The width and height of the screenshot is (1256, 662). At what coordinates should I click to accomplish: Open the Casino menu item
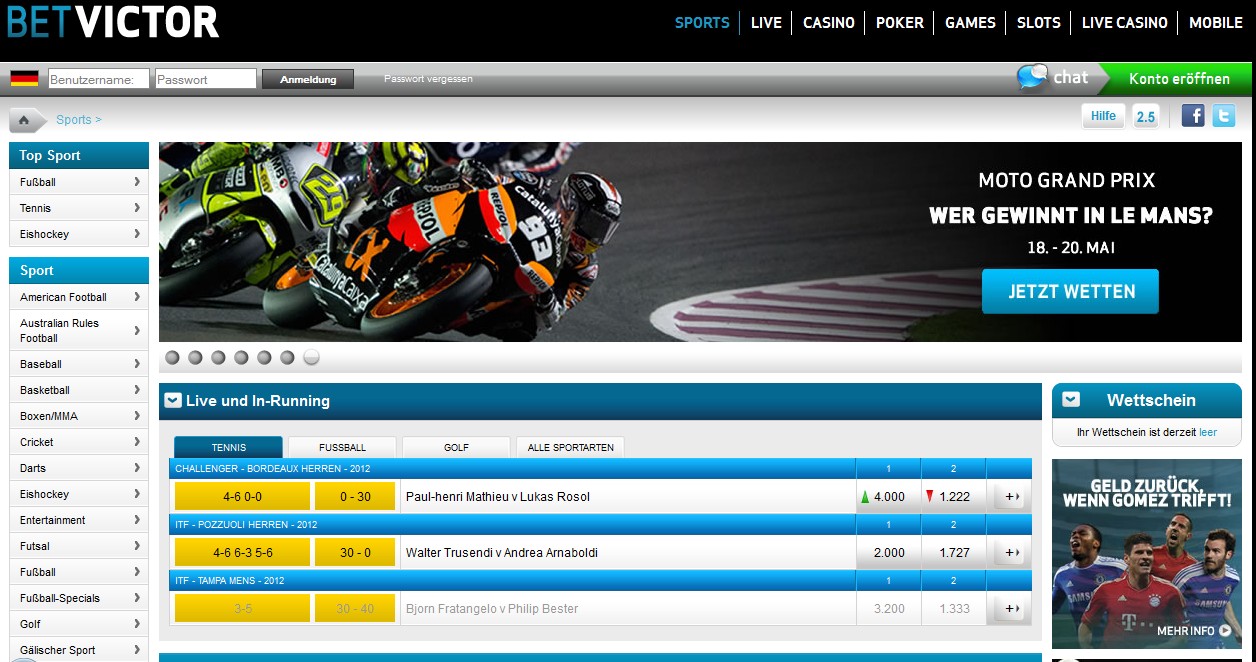(828, 23)
